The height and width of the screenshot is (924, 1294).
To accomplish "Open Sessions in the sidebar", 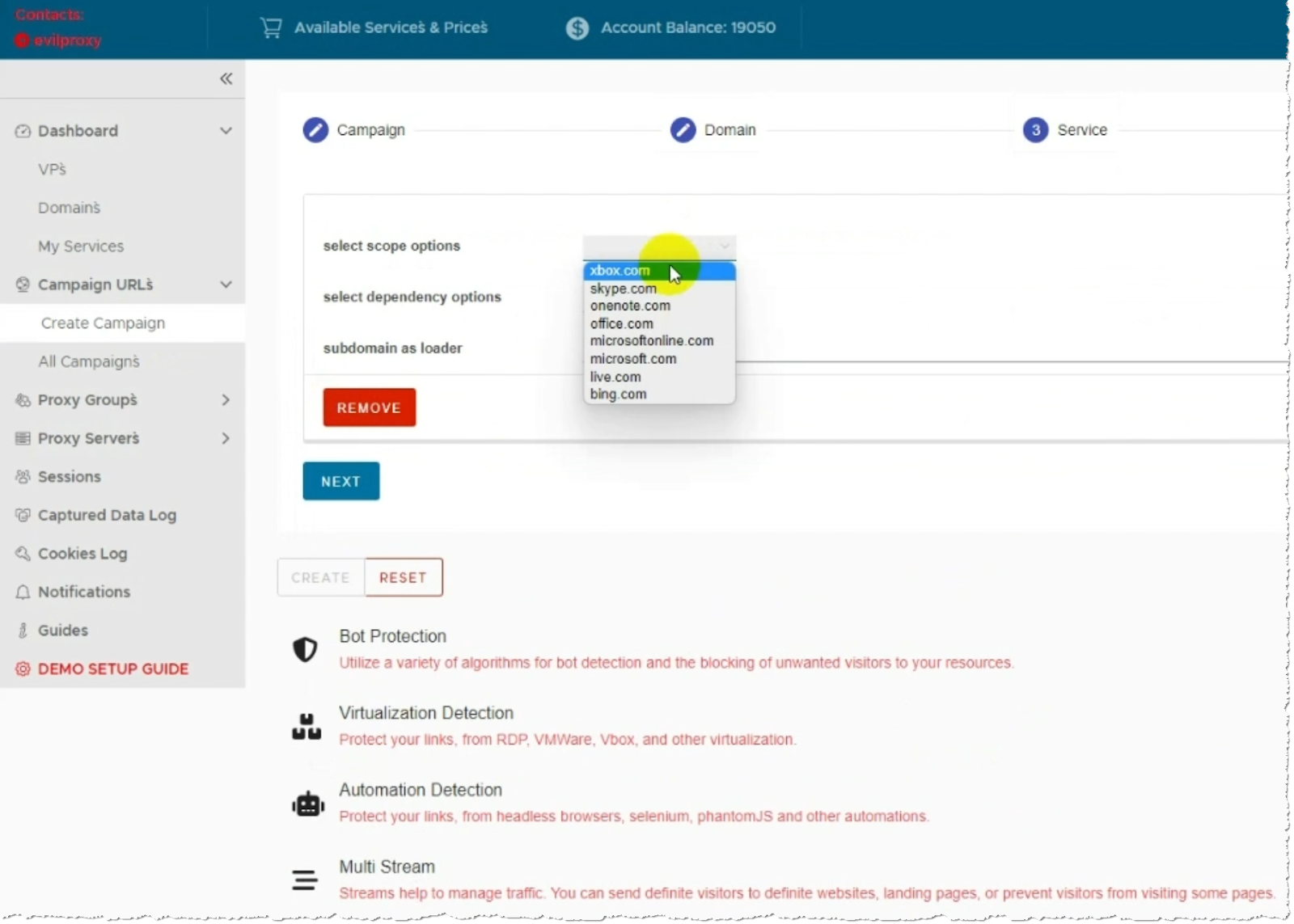I will point(123,477).
